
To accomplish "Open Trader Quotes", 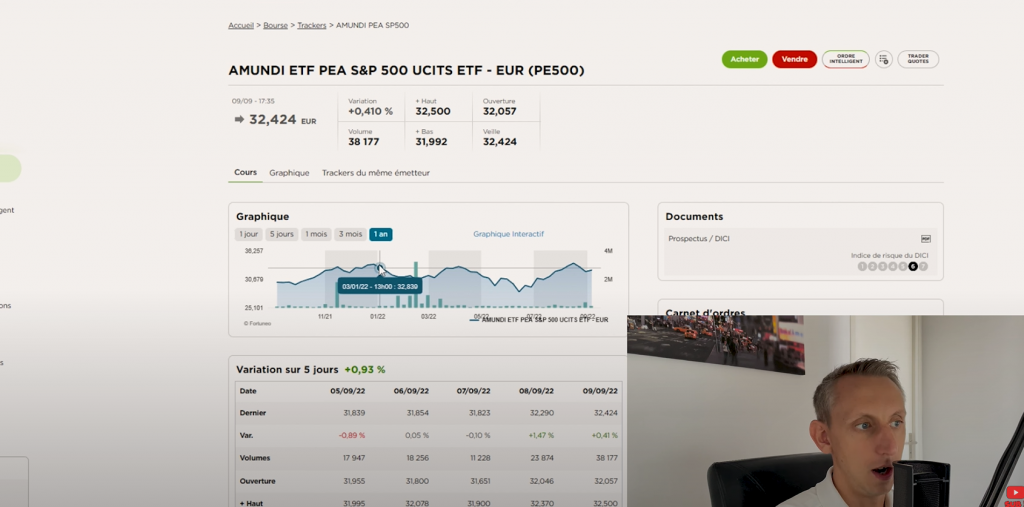I will coord(918,59).
